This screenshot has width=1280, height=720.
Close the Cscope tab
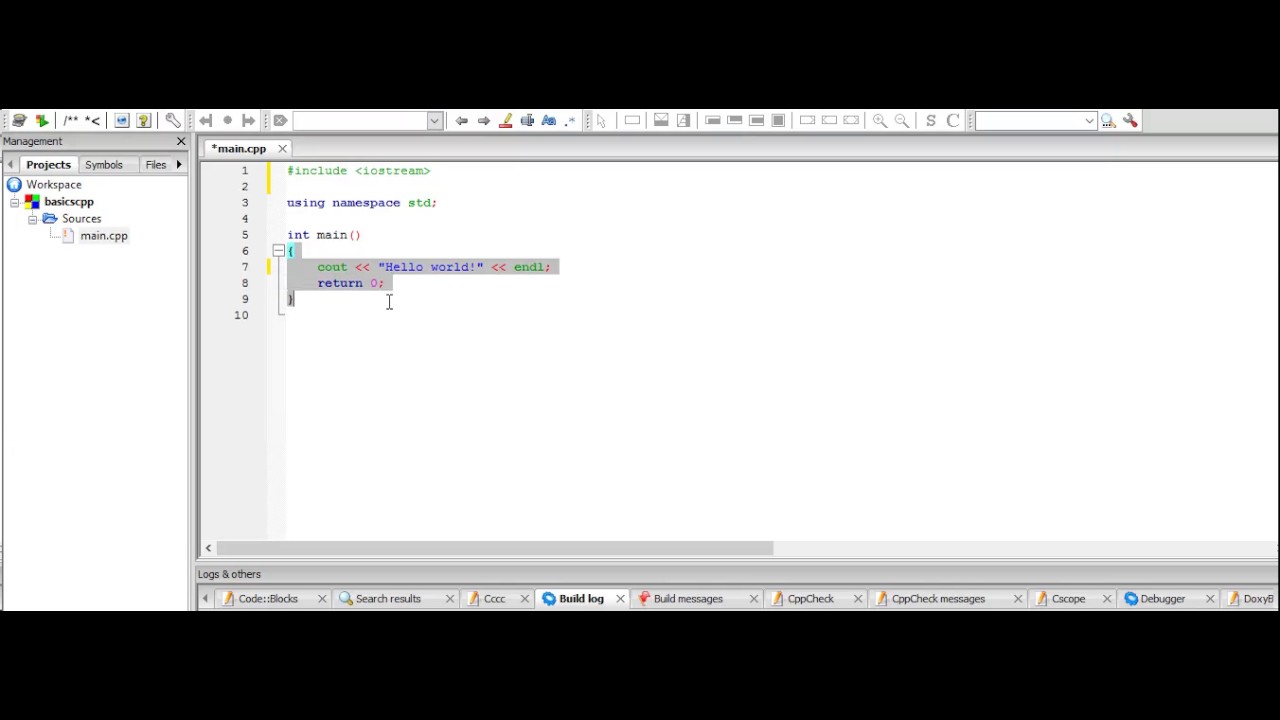[1107, 599]
